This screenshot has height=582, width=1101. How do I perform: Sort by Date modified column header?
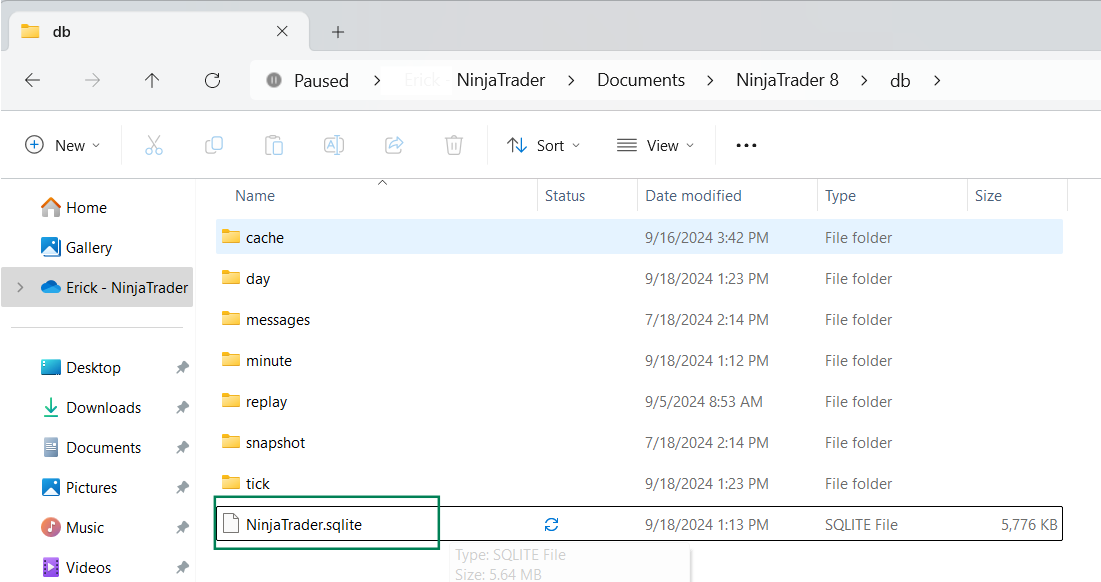tap(693, 196)
